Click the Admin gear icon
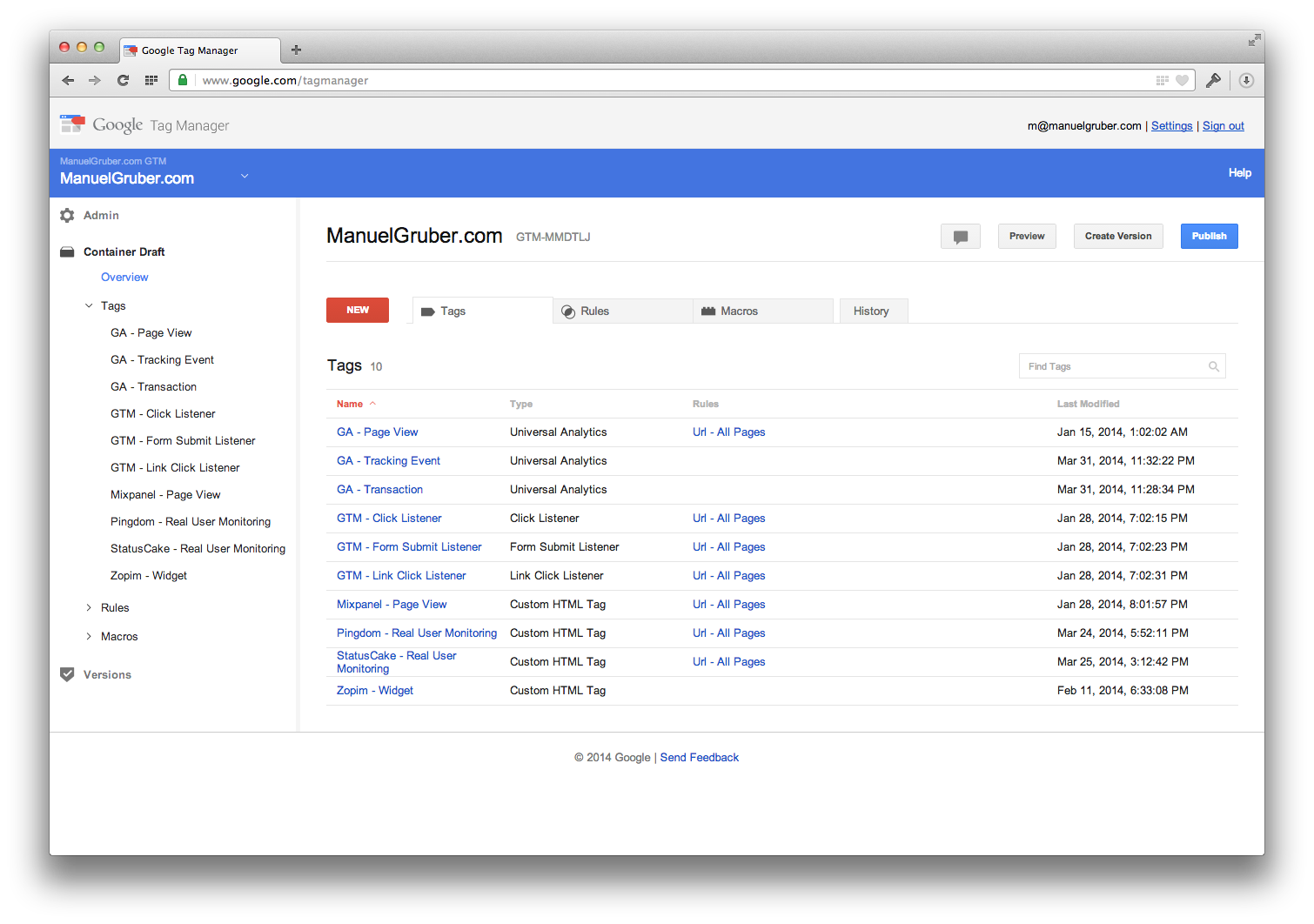The width and height of the screenshot is (1314, 924). 67,215
